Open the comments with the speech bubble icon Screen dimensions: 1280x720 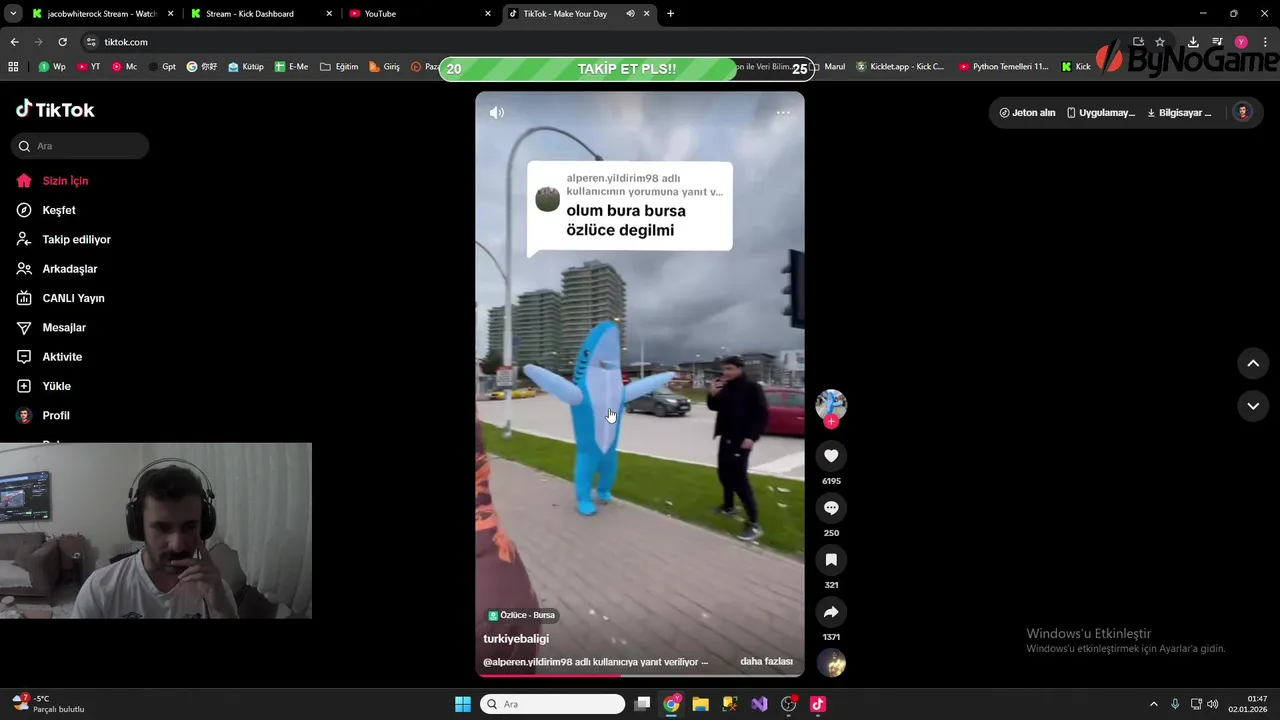point(831,508)
